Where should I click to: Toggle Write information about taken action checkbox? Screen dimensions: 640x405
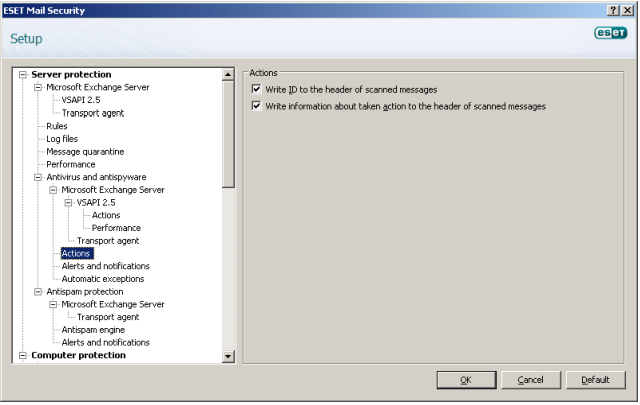256,106
